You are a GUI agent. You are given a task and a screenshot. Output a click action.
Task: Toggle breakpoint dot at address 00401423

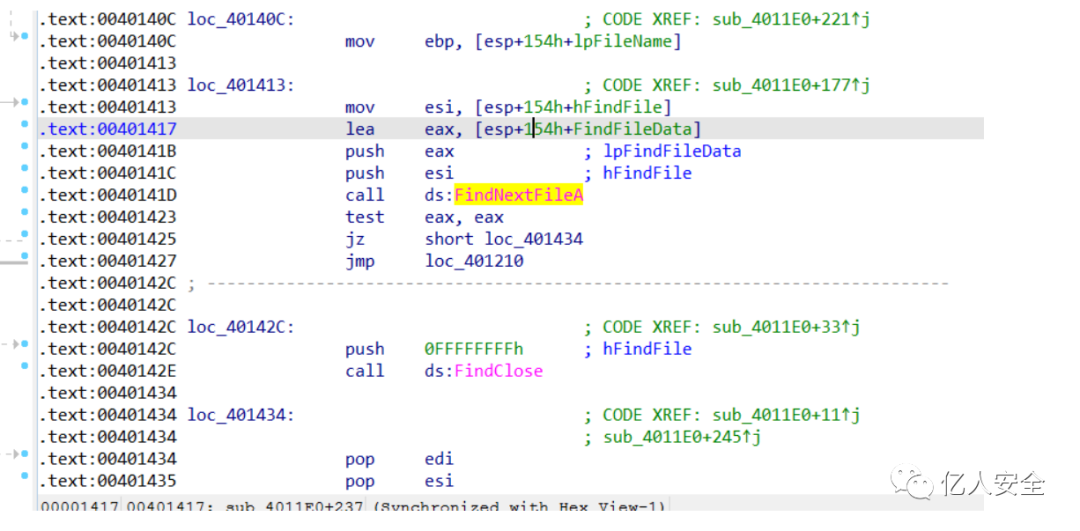(x=25, y=212)
